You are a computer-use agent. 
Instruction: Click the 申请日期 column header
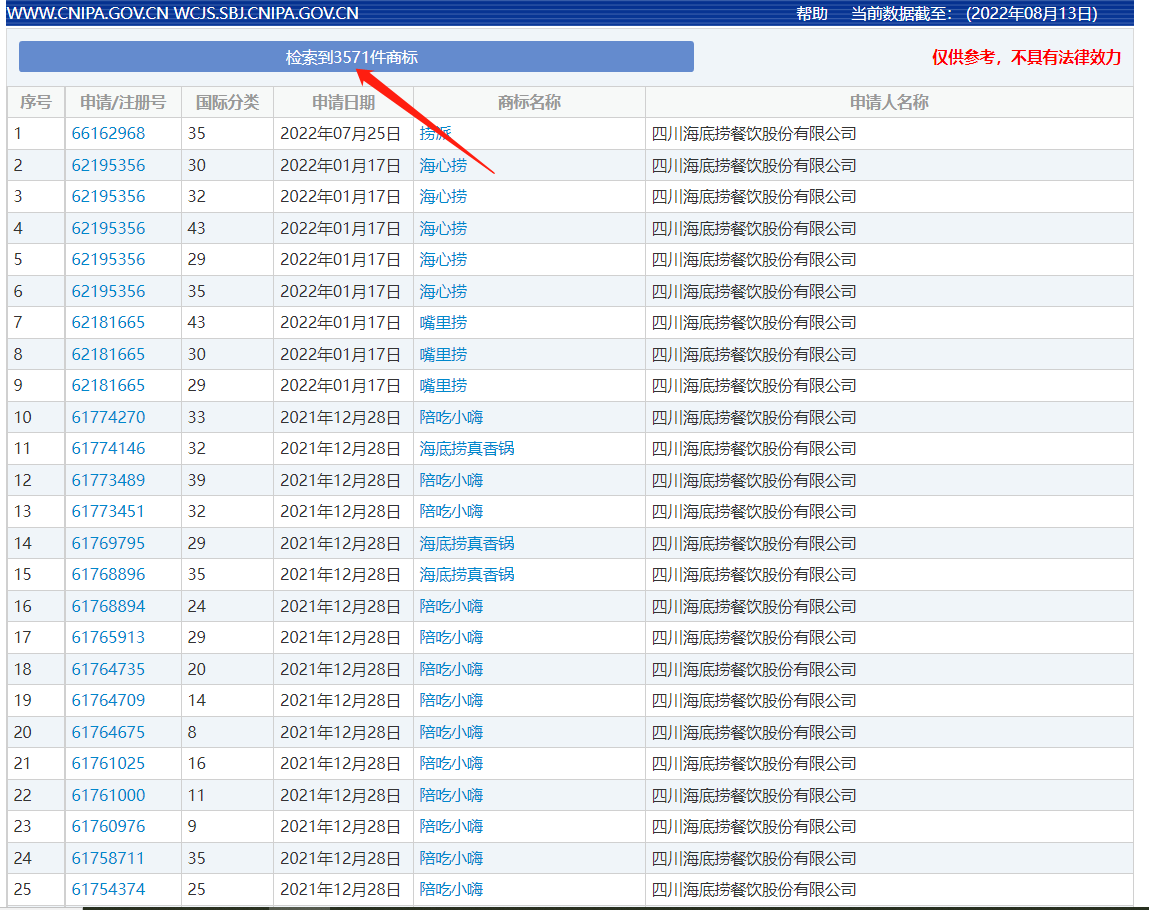click(x=343, y=102)
